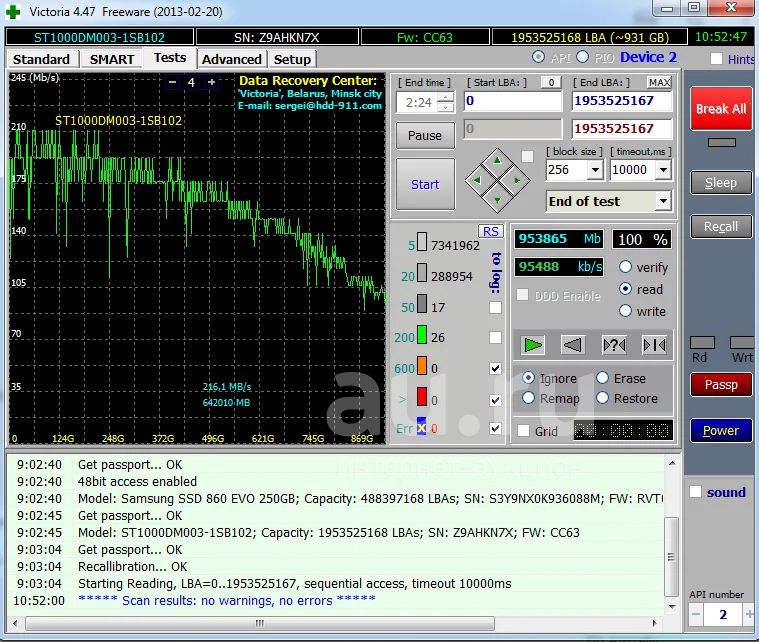Decrease API number with minus button
Viewport: 759px width, 642px height.
click(696, 614)
